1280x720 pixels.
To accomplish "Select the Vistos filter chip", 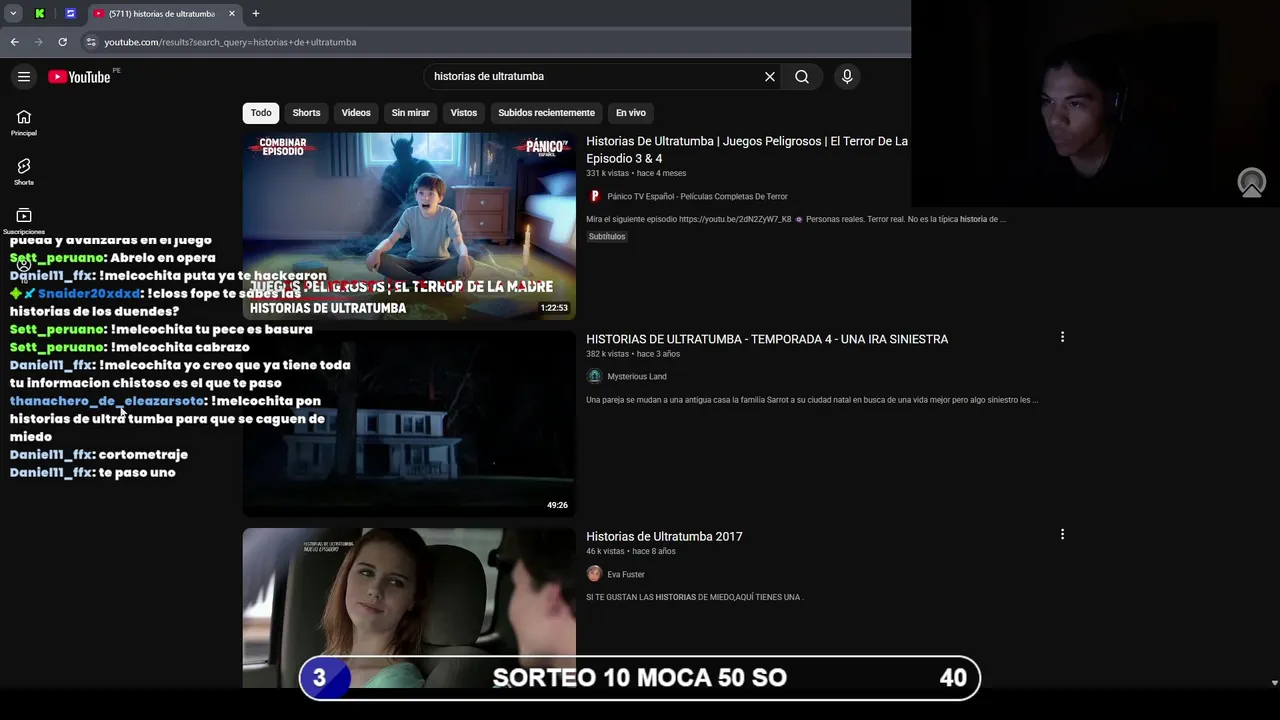I will click(x=464, y=113).
